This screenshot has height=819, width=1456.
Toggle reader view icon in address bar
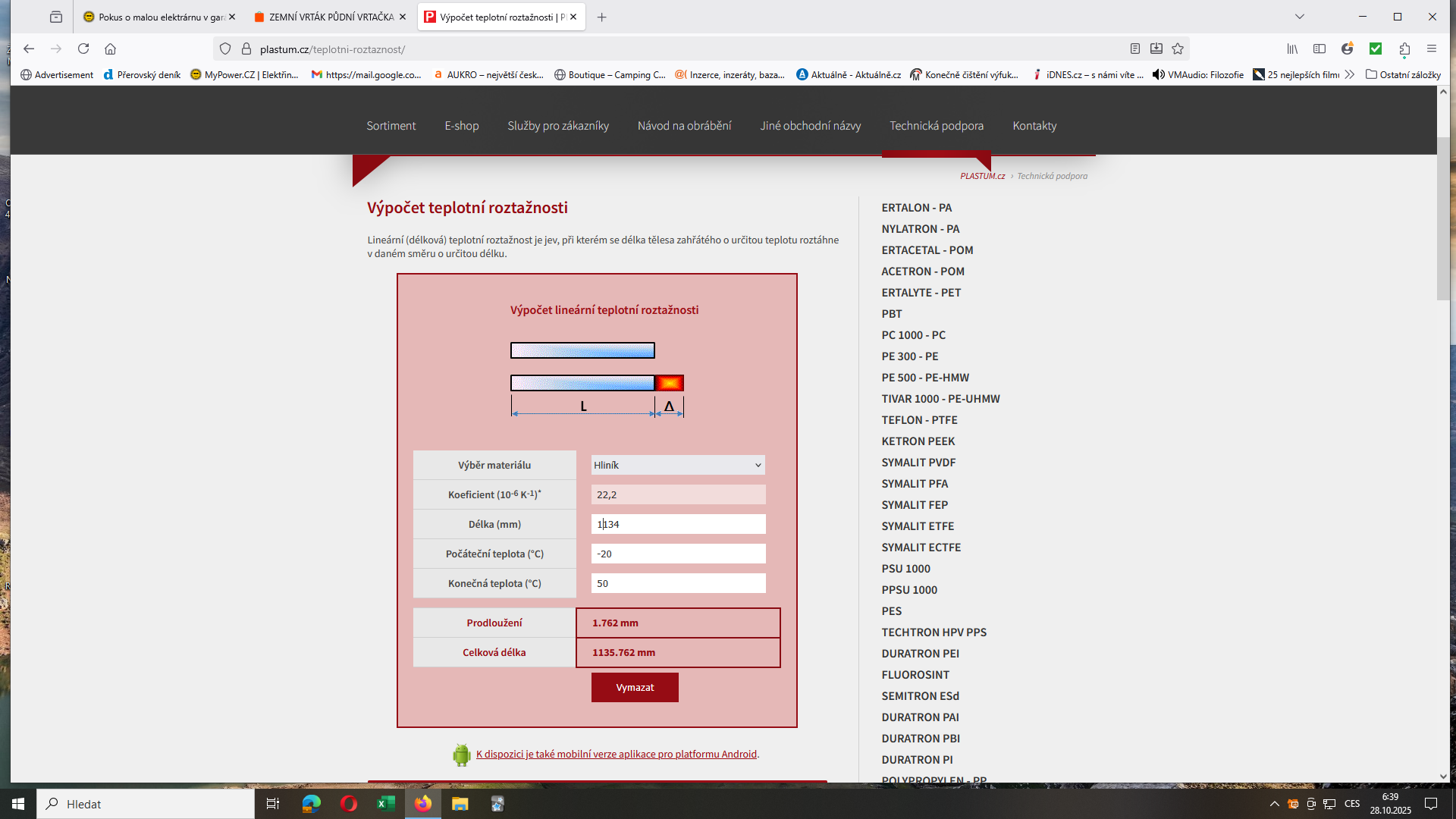click(x=1135, y=49)
